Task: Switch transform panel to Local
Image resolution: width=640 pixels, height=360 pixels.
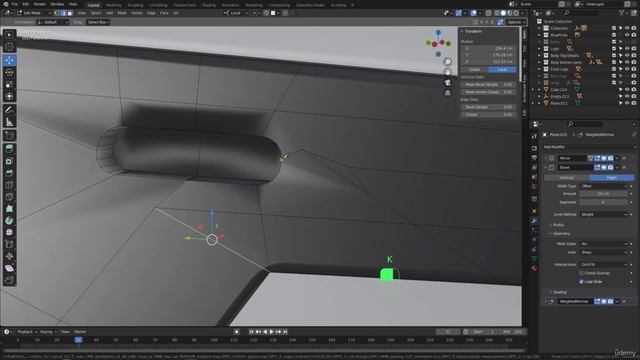Action: (x=502, y=69)
